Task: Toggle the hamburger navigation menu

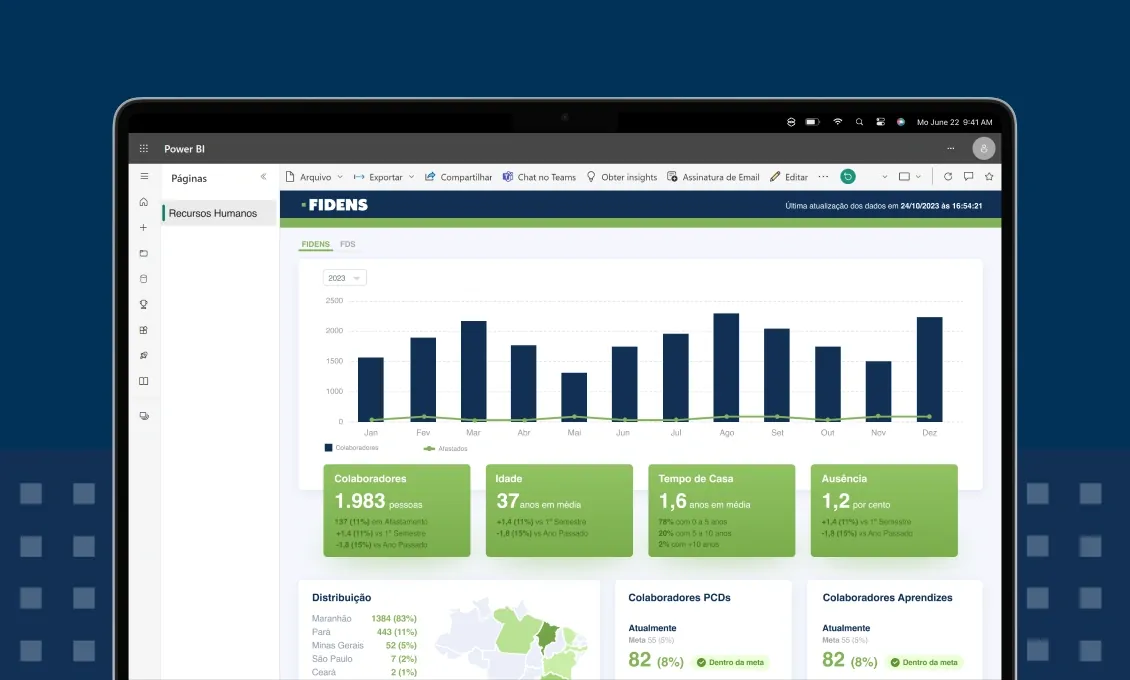Action: pos(144,176)
